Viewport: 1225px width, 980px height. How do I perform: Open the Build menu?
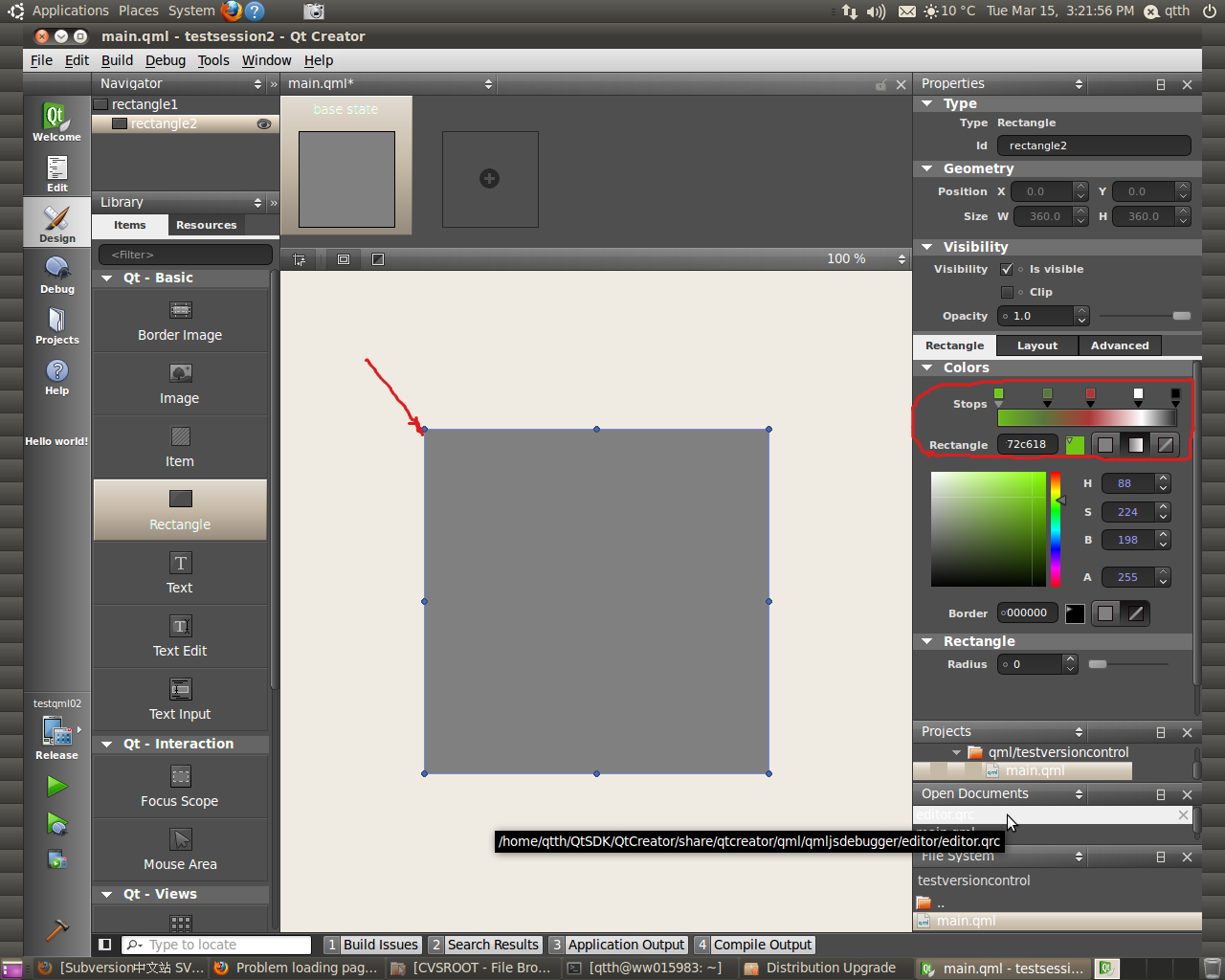coord(117,60)
